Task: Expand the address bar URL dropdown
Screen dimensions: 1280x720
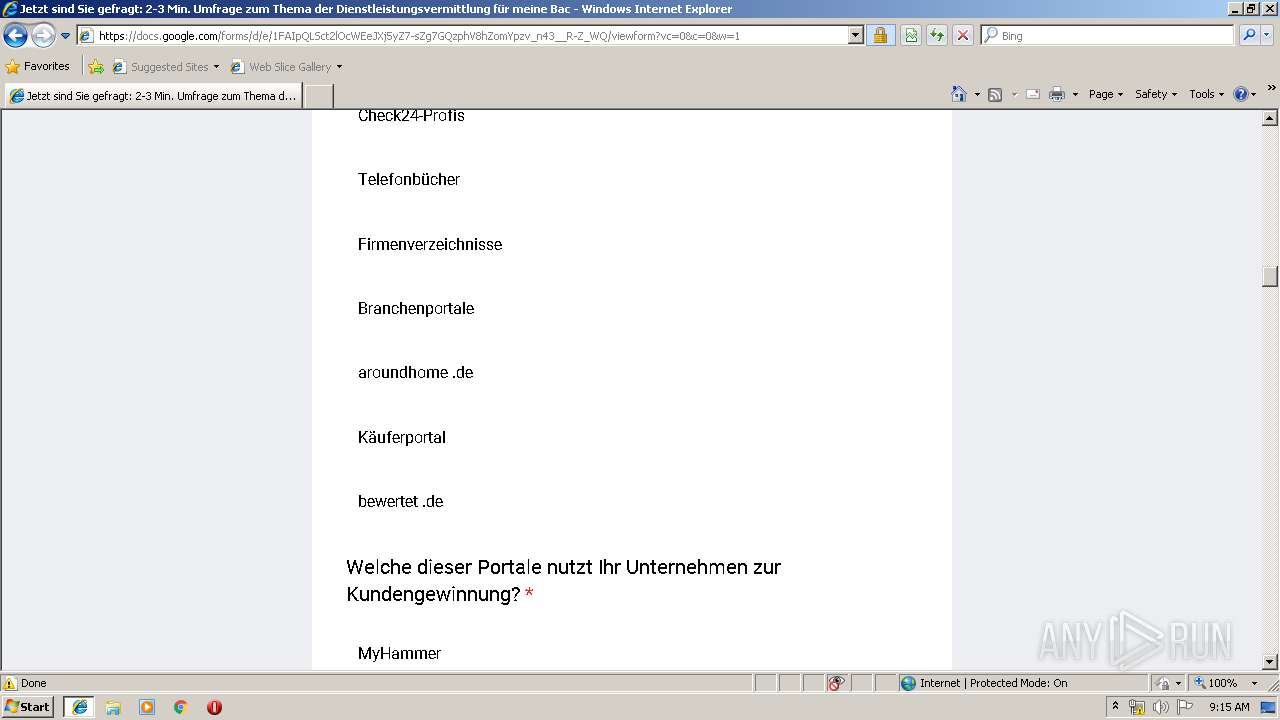Action: point(855,35)
